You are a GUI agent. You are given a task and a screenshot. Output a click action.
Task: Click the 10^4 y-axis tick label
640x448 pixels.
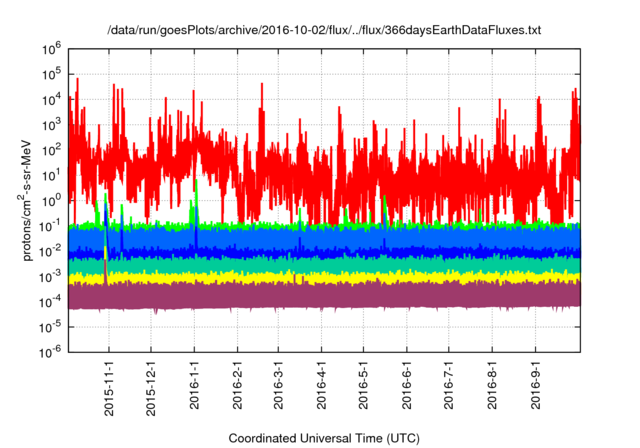click(51, 100)
